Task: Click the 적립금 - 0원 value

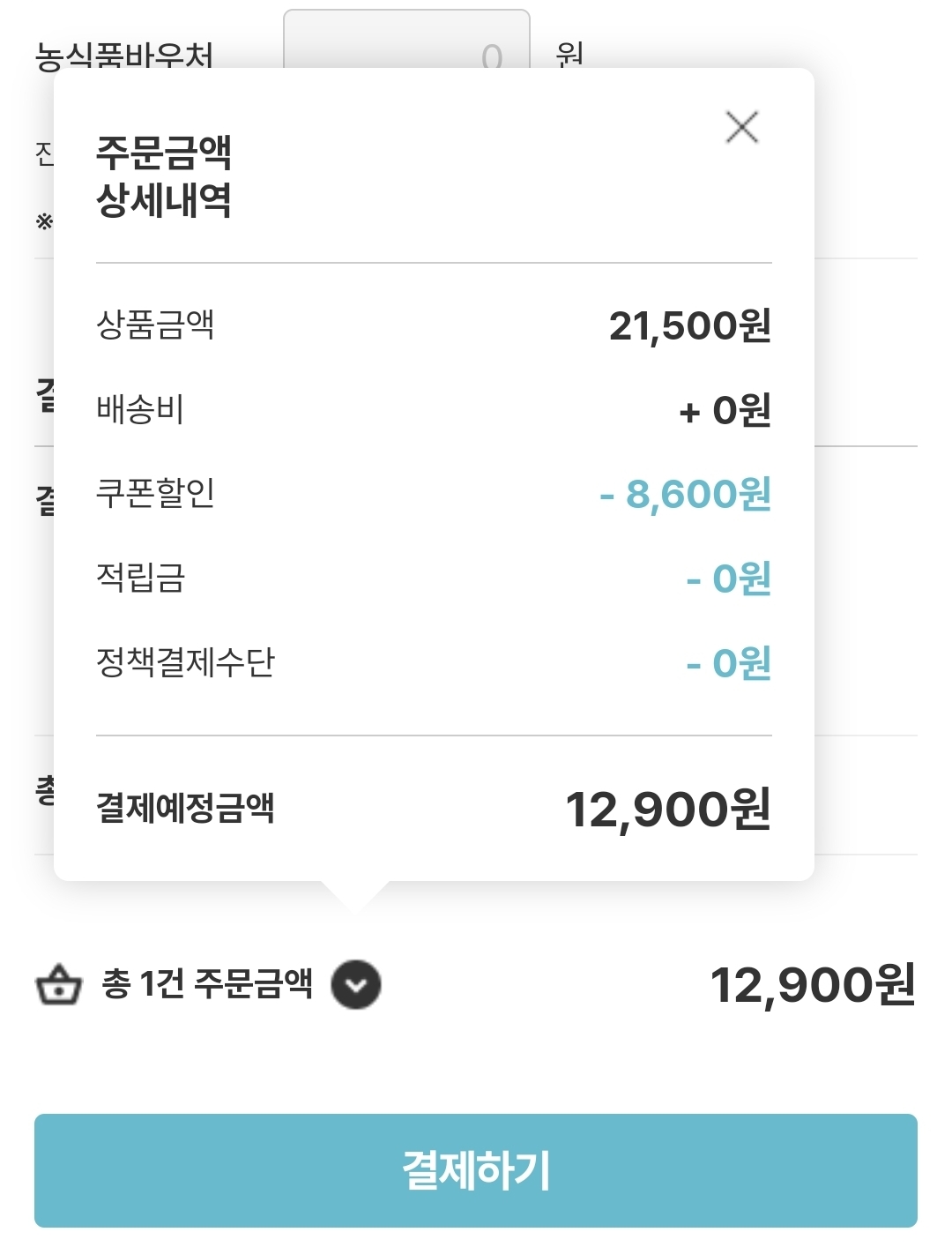Action: pos(729,579)
